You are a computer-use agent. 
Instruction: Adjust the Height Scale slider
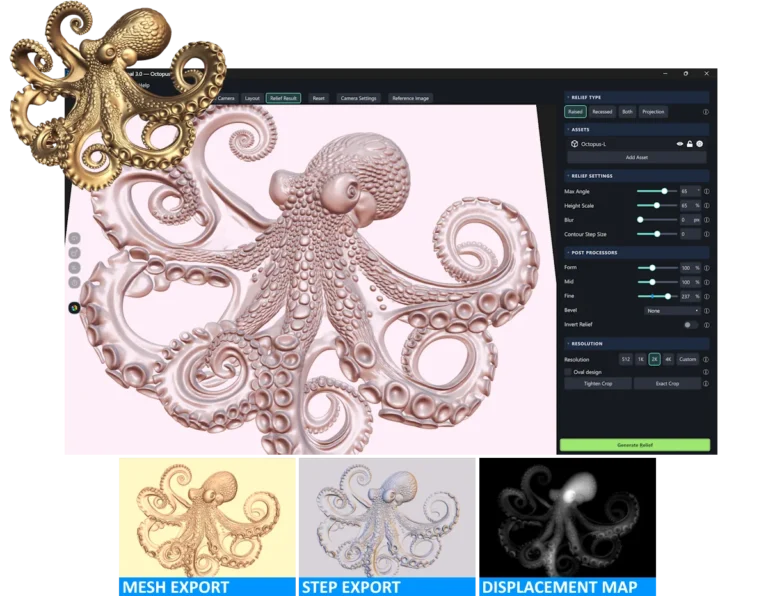[x=656, y=206]
